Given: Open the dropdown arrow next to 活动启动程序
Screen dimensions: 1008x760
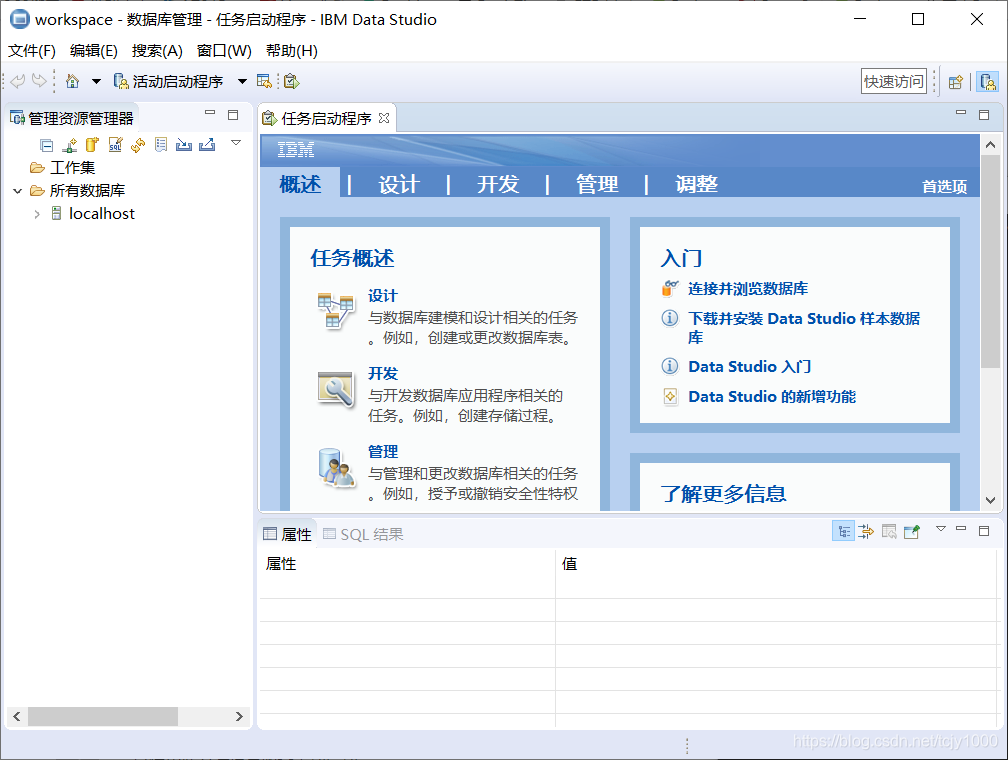Looking at the screenshot, I should click(242, 81).
